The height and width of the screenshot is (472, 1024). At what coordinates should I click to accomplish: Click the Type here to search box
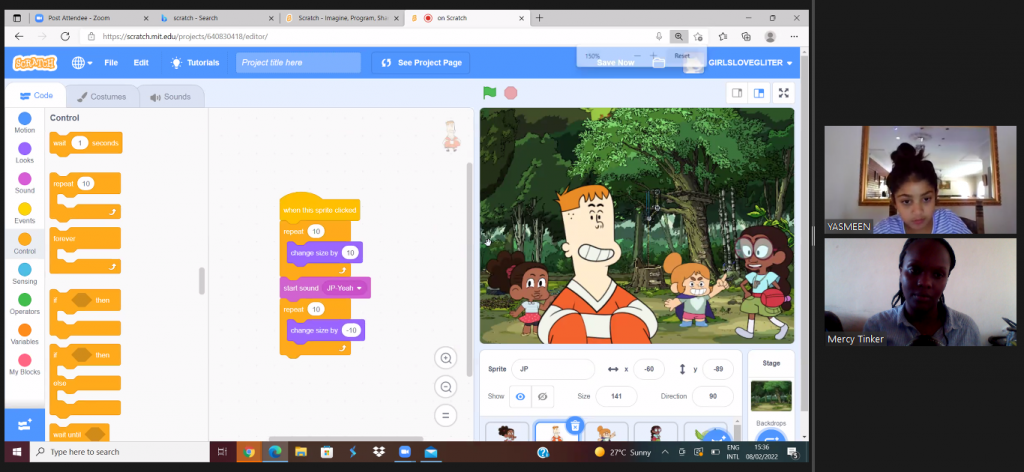coord(120,452)
